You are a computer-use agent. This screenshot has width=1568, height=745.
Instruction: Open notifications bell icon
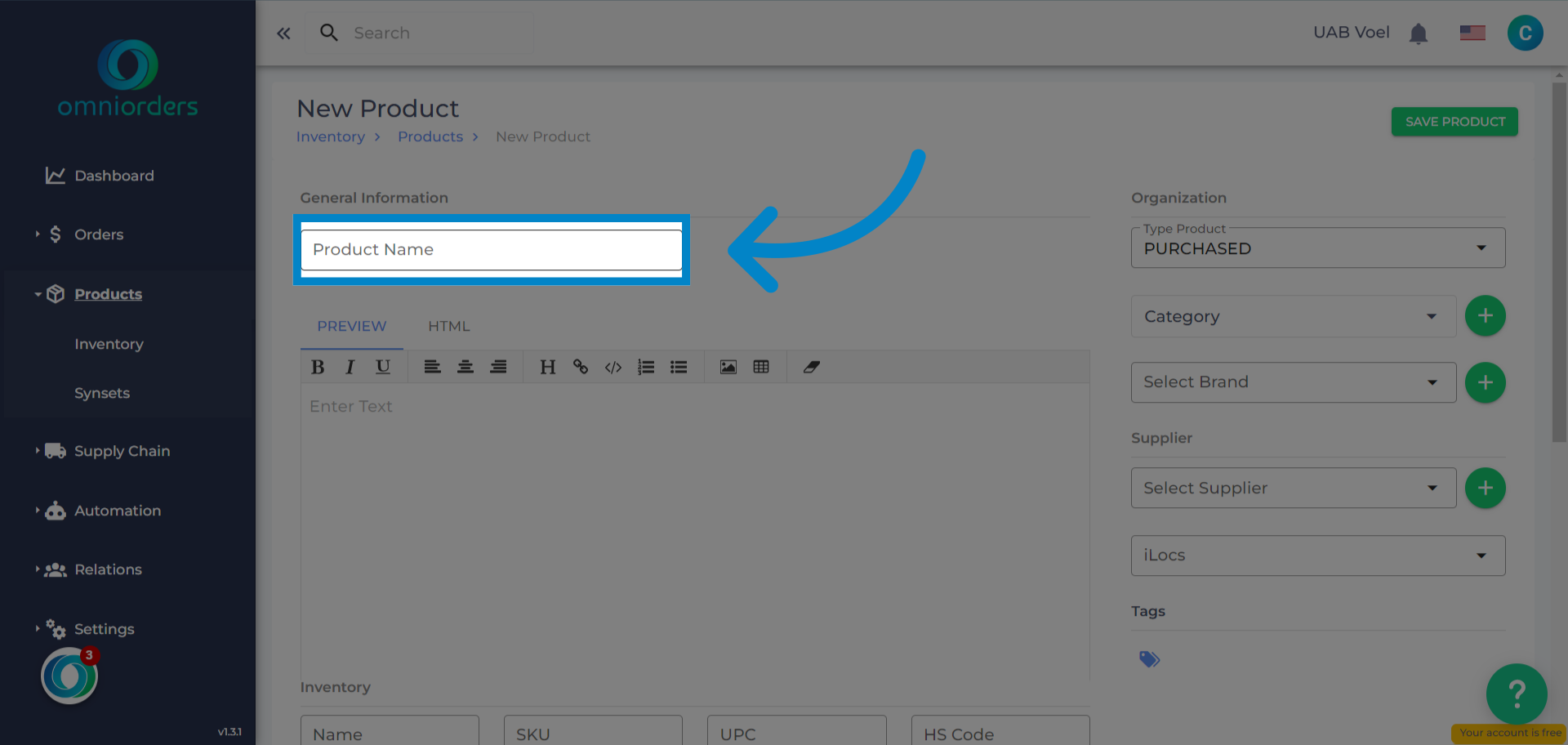[1419, 33]
